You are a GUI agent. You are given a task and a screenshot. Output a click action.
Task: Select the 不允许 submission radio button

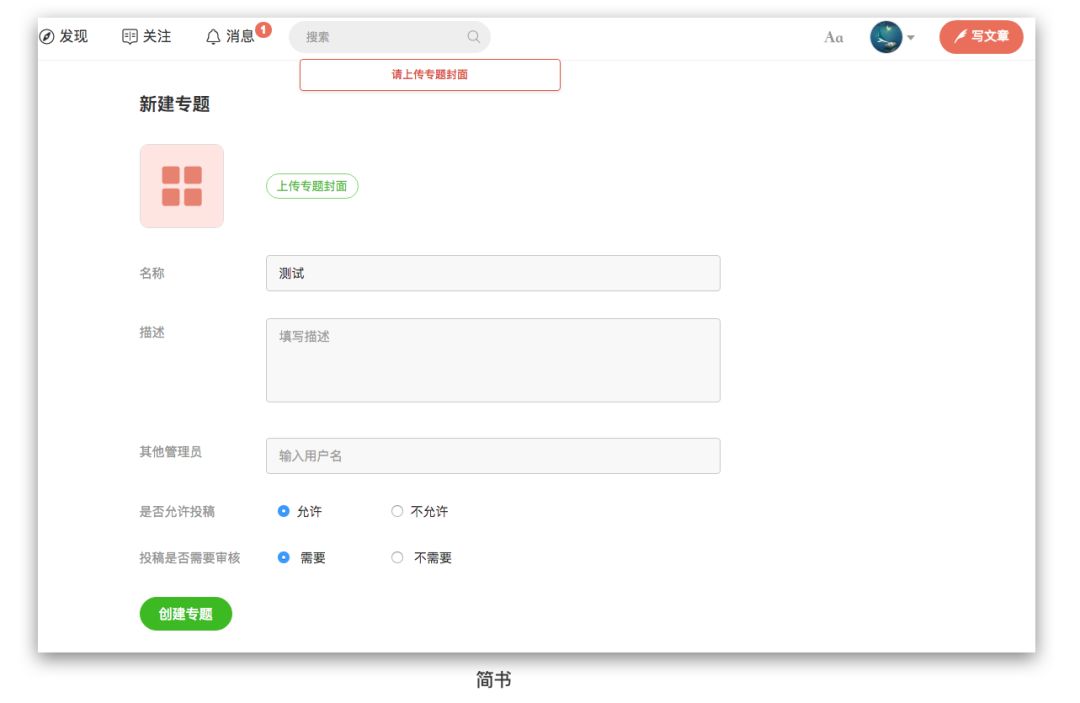(x=397, y=511)
